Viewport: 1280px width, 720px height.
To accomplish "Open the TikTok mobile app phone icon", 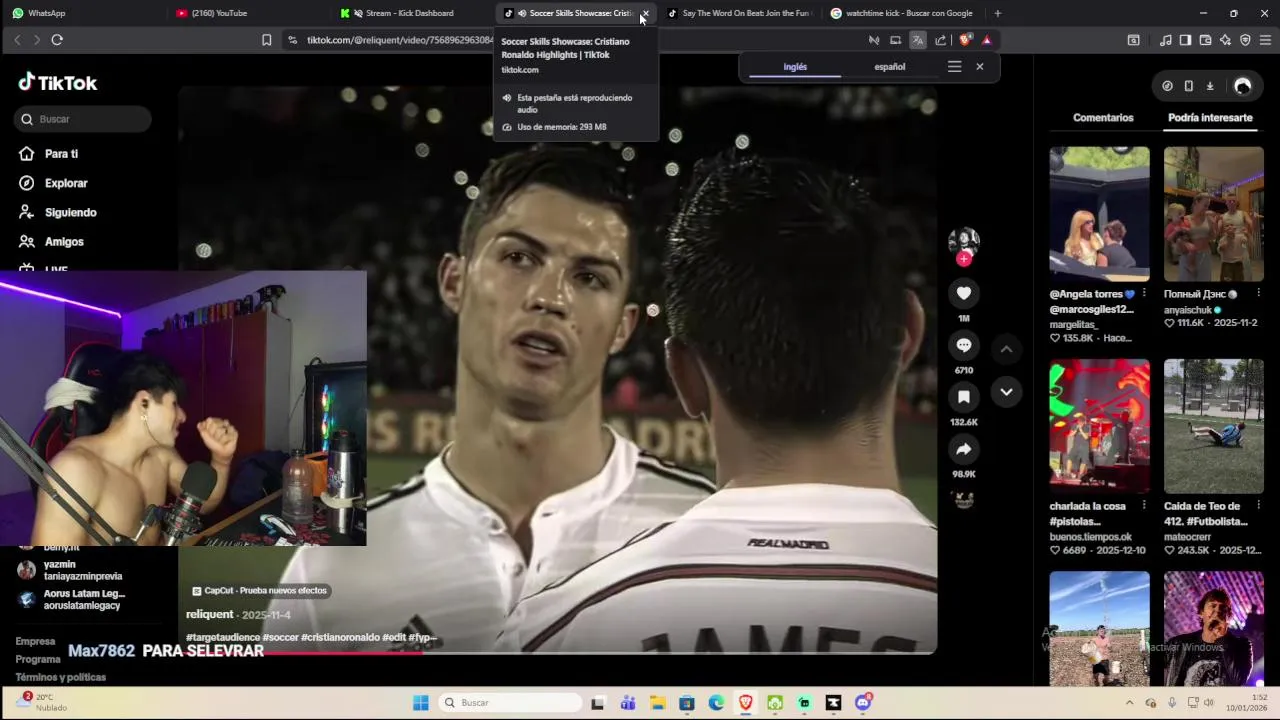I will [1188, 86].
